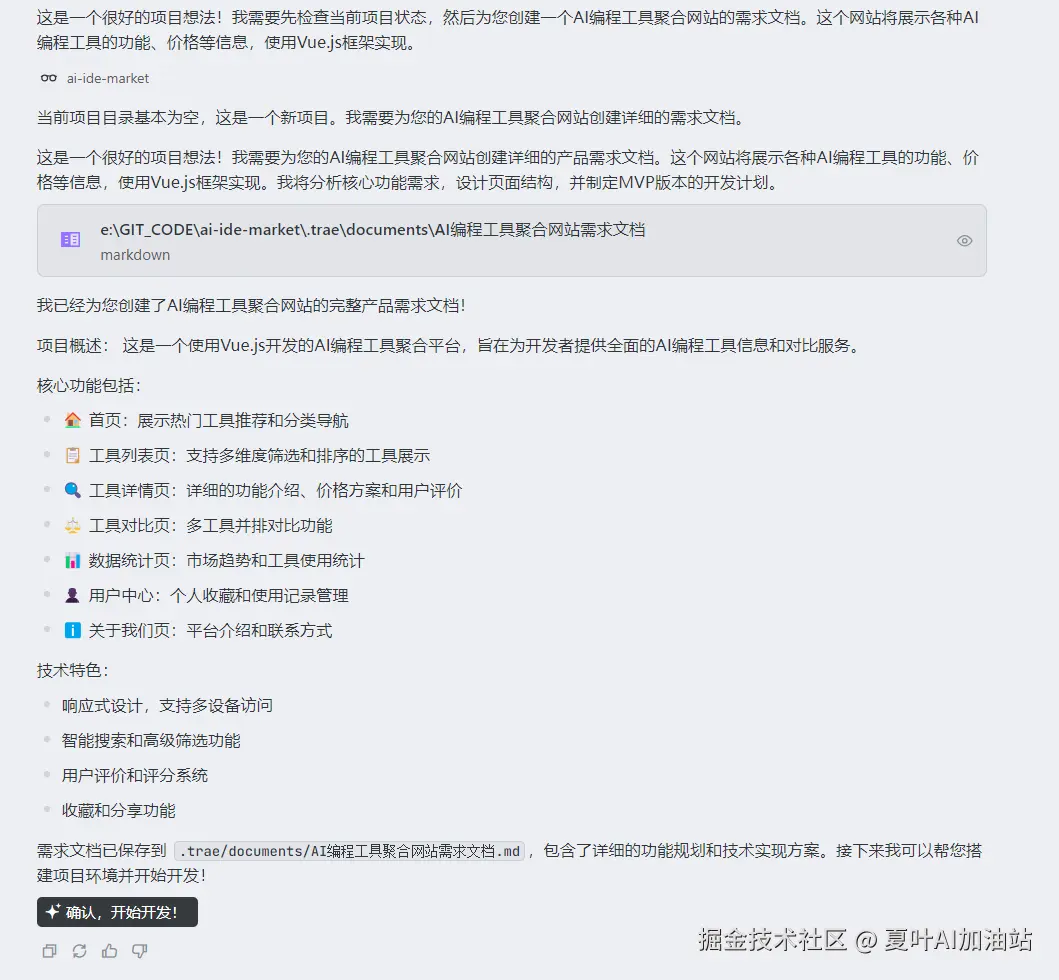Regenerate the response with refresh icon
The height and width of the screenshot is (980, 1059).
click(x=79, y=951)
